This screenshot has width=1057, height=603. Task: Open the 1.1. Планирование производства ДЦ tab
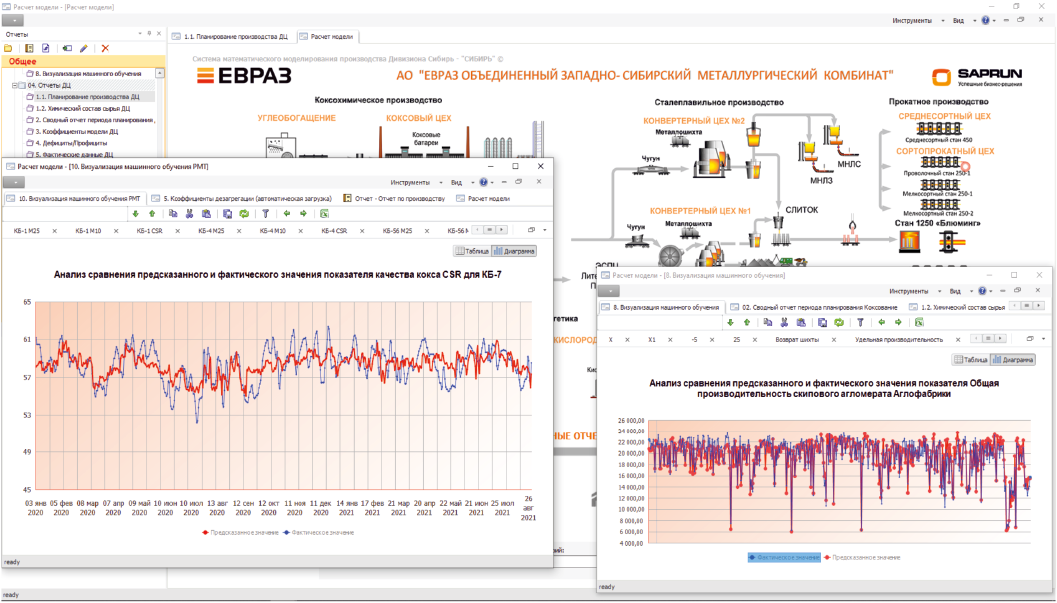coord(231,36)
